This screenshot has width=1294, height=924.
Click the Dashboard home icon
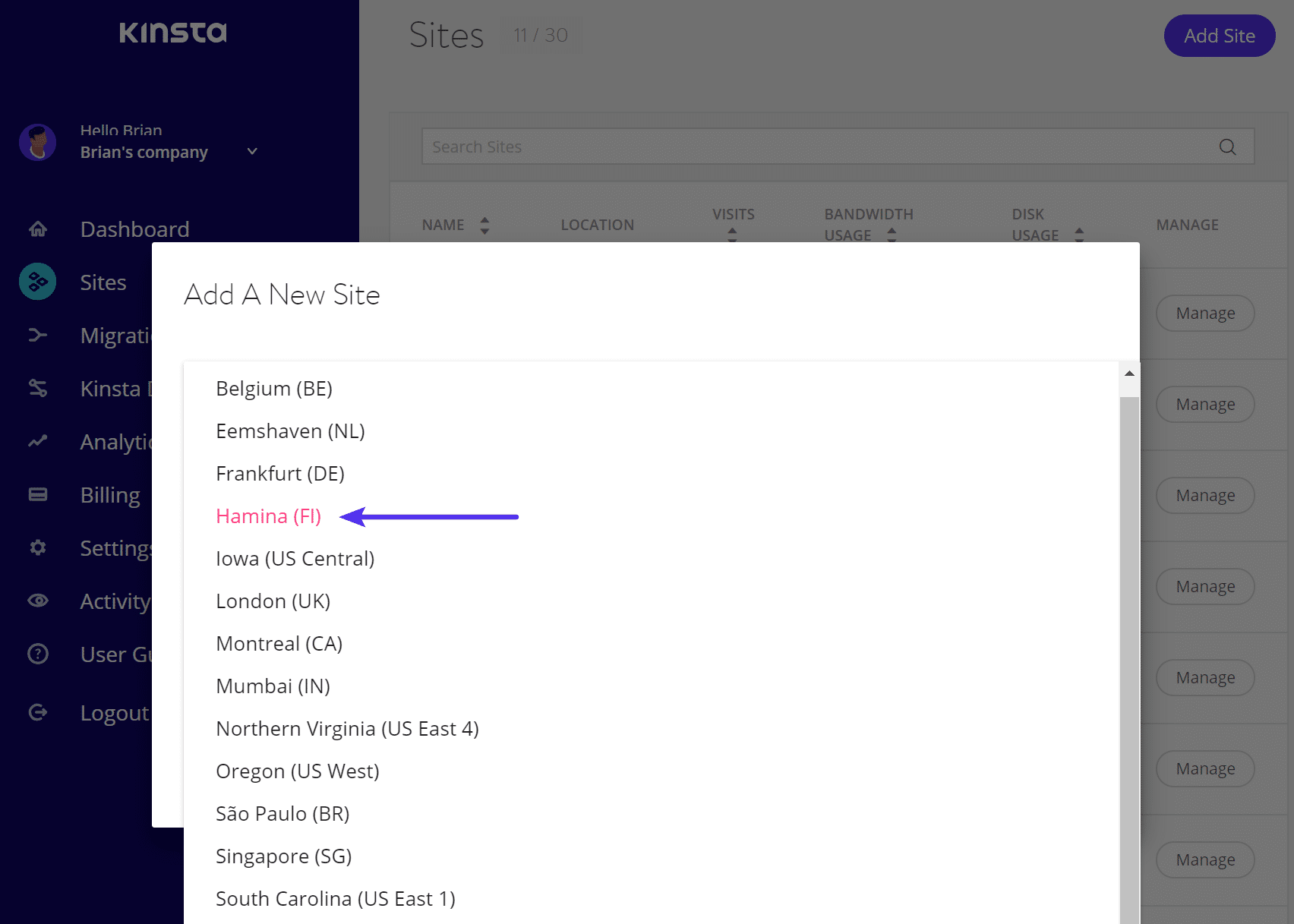coord(38,229)
